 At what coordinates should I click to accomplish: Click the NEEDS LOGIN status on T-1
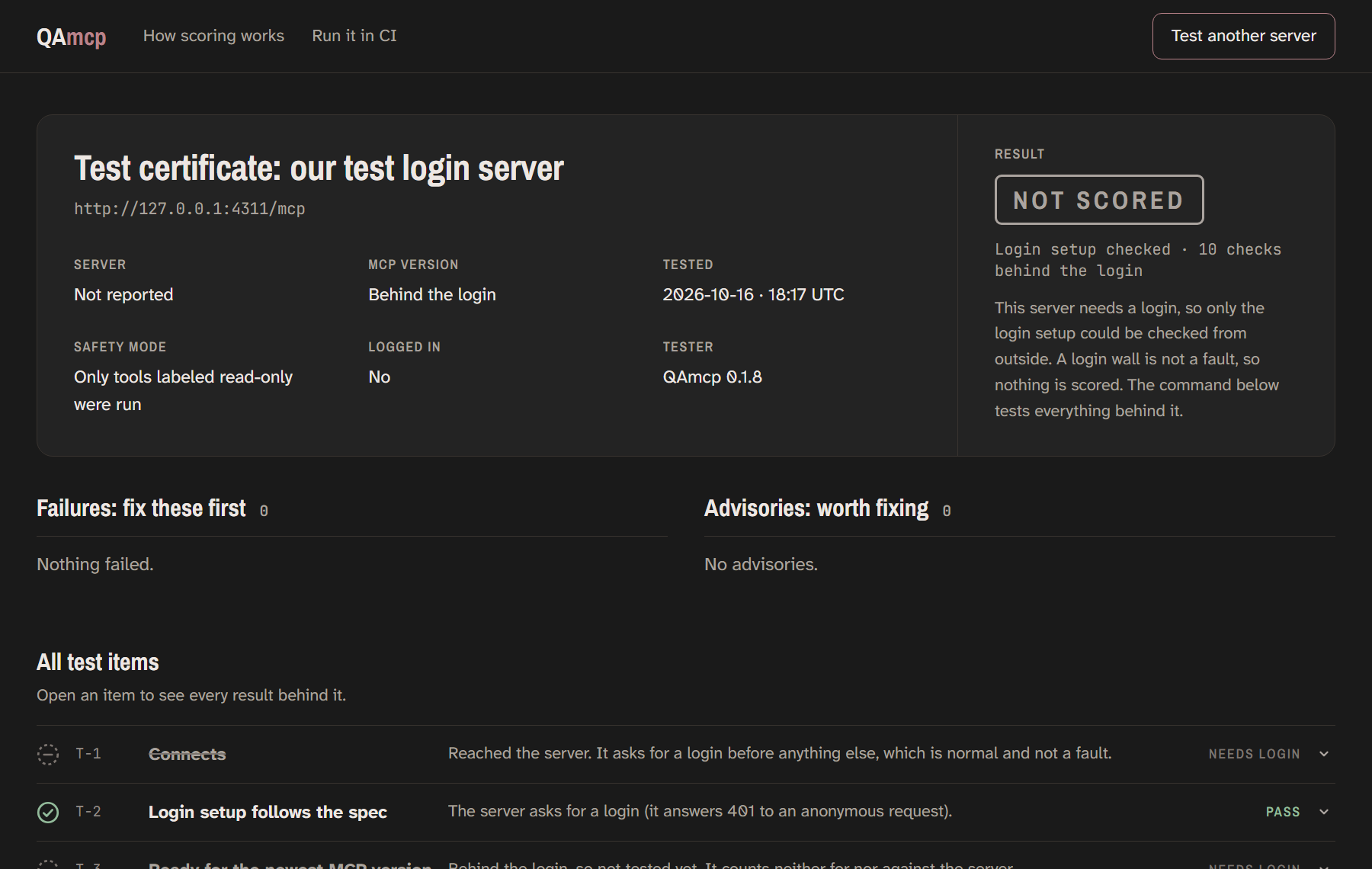[1254, 754]
